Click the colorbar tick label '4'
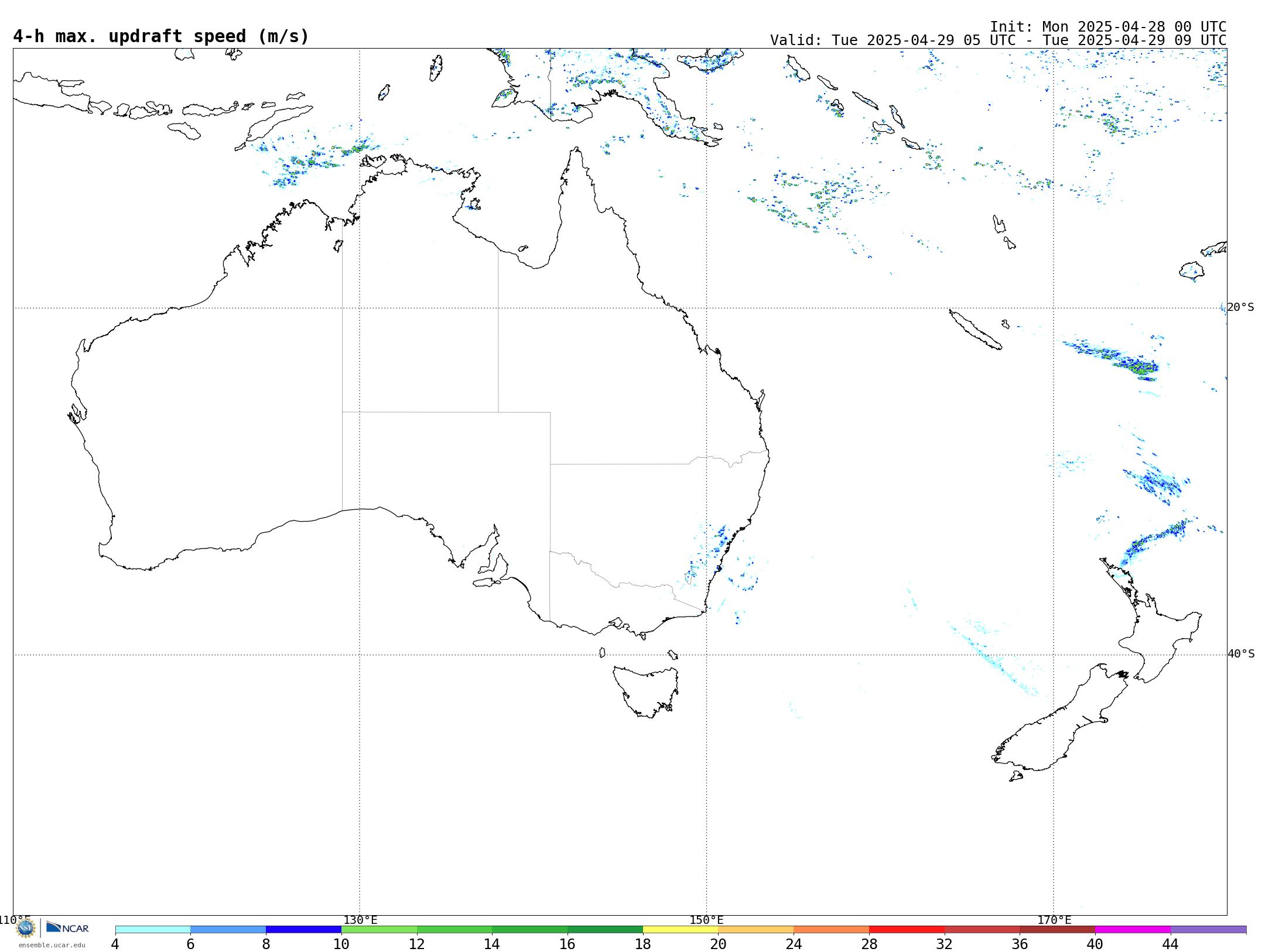The height and width of the screenshot is (952, 1265). [x=115, y=944]
